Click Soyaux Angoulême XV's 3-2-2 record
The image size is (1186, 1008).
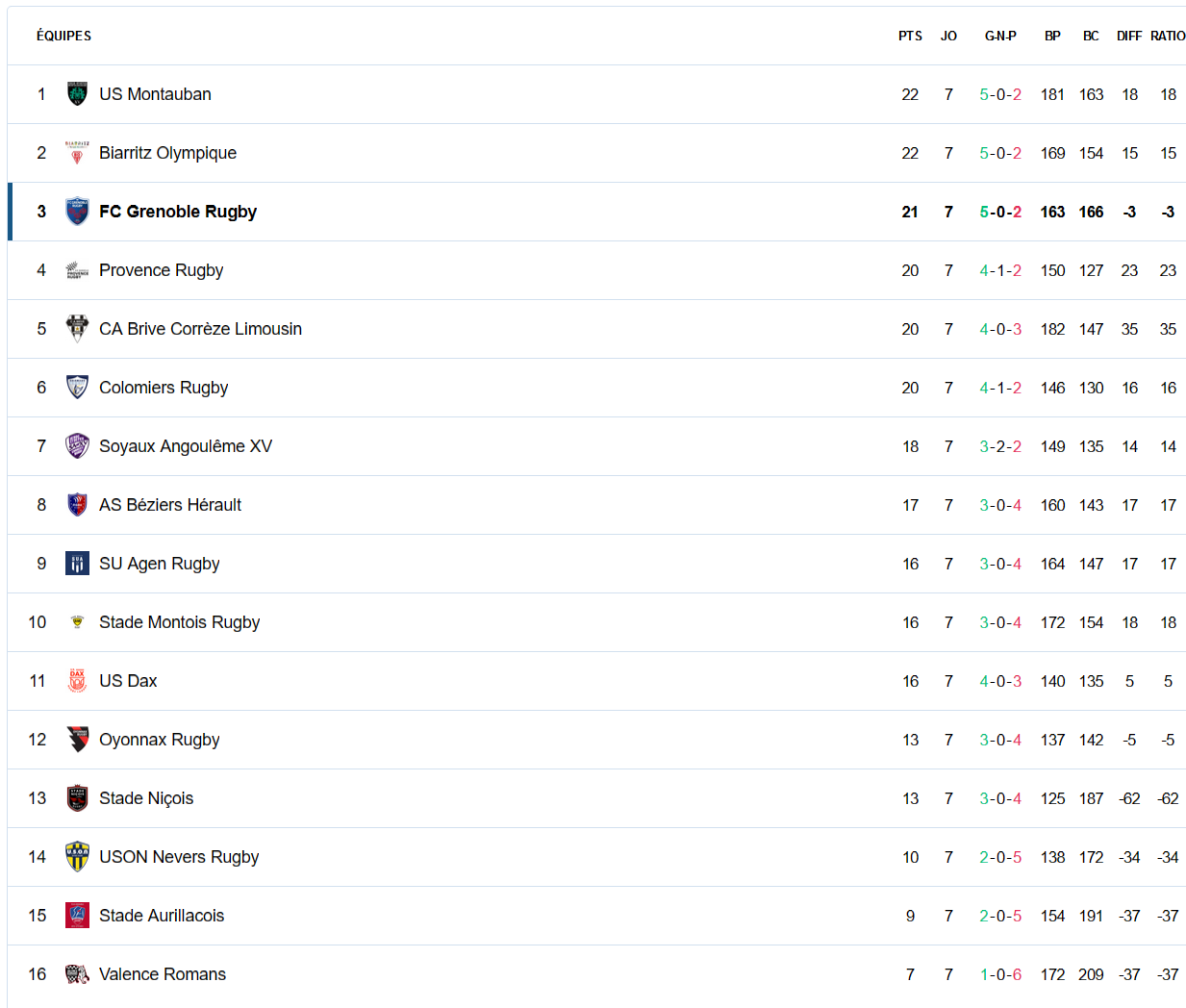pos(1000,446)
